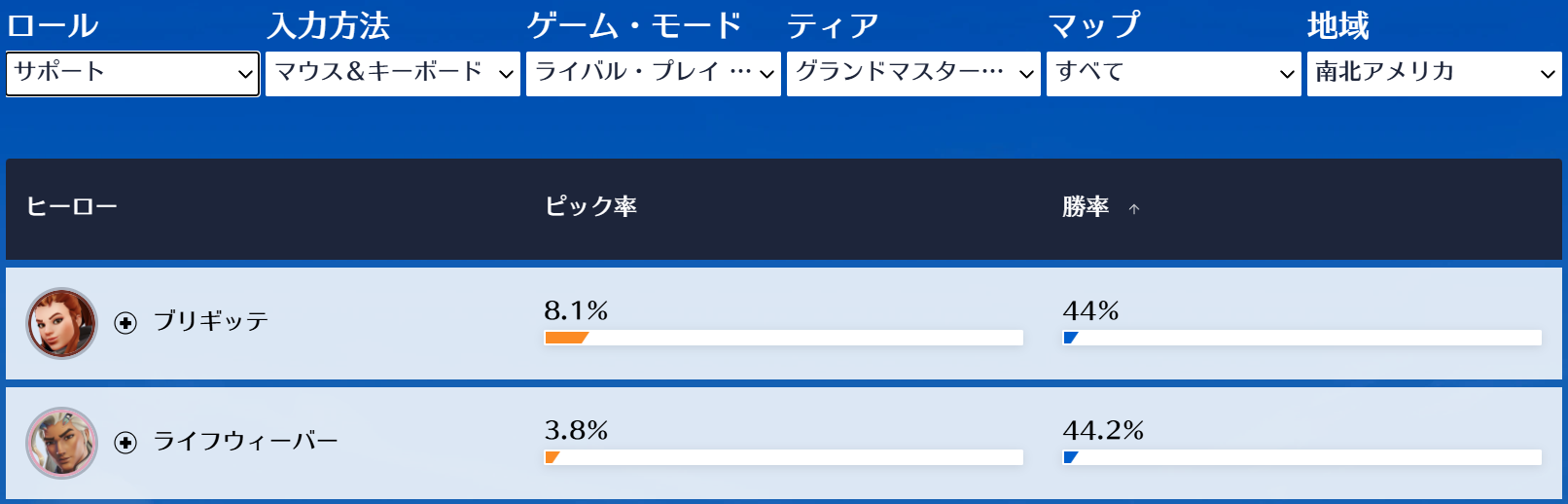Sort by the ピック率 column header
Image resolution: width=1568 pixels, height=504 pixels.
(x=590, y=206)
